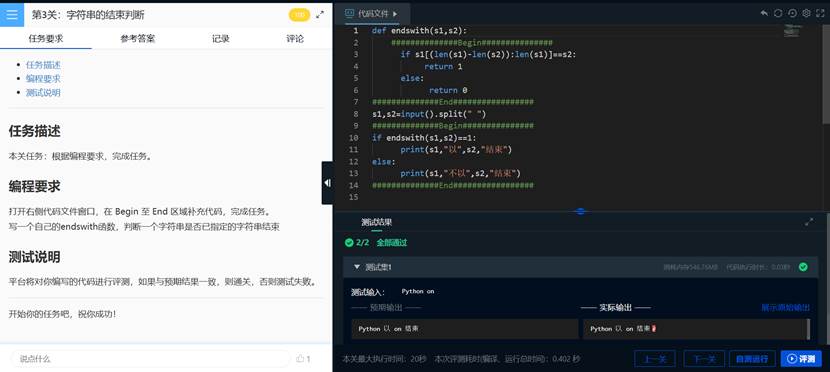Image resolution: width=830 pixels, height=372 pixels.
Task: Expand the task panel to fullscreen
Action: (x=320, y=15)
